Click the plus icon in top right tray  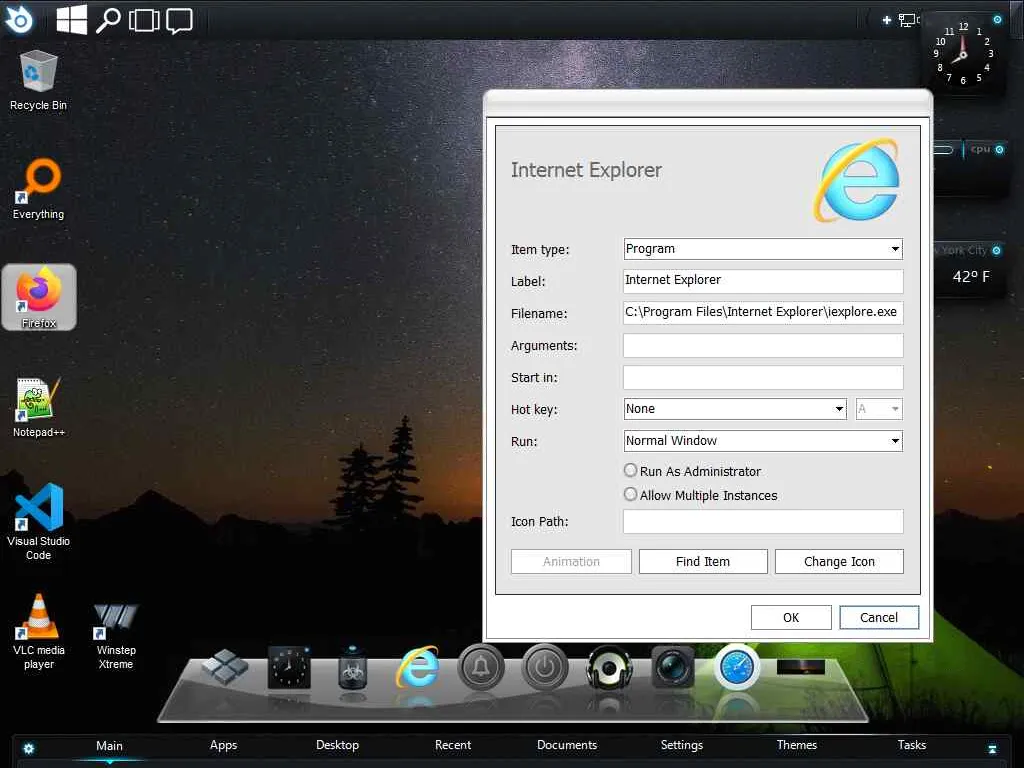click(x=886, y=20)
